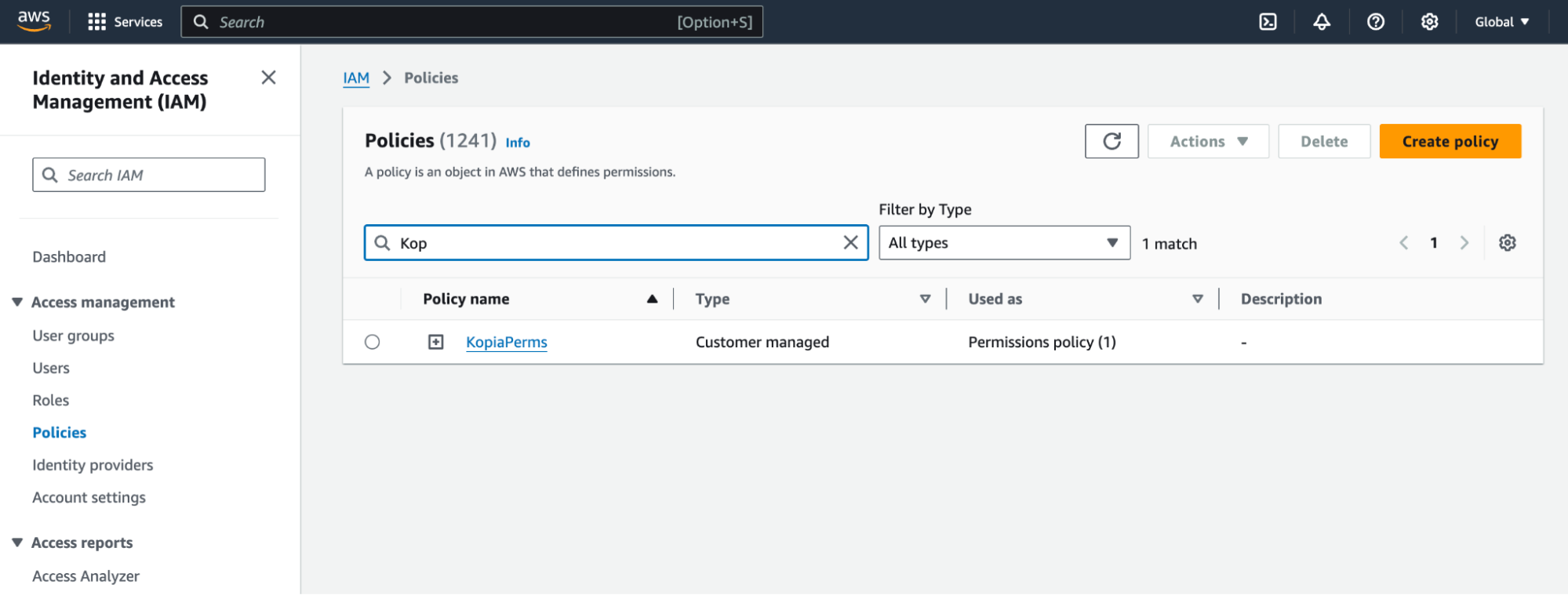
Task: Open table preferences gear
Action: click(x=1508, y=243)
